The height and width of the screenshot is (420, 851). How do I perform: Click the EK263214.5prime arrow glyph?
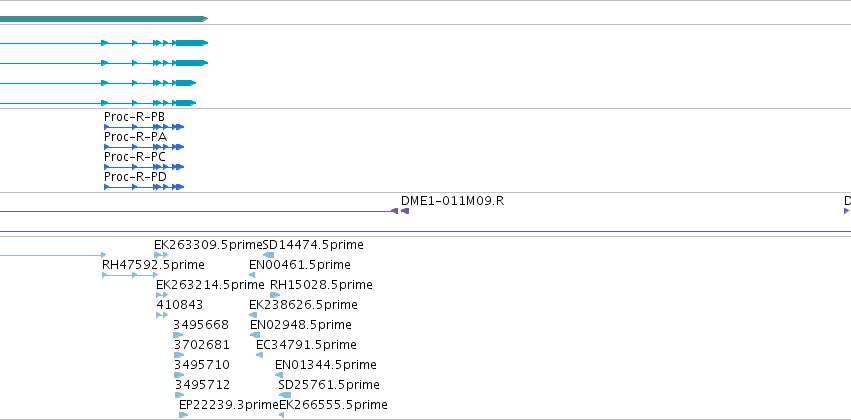[162, 295]
